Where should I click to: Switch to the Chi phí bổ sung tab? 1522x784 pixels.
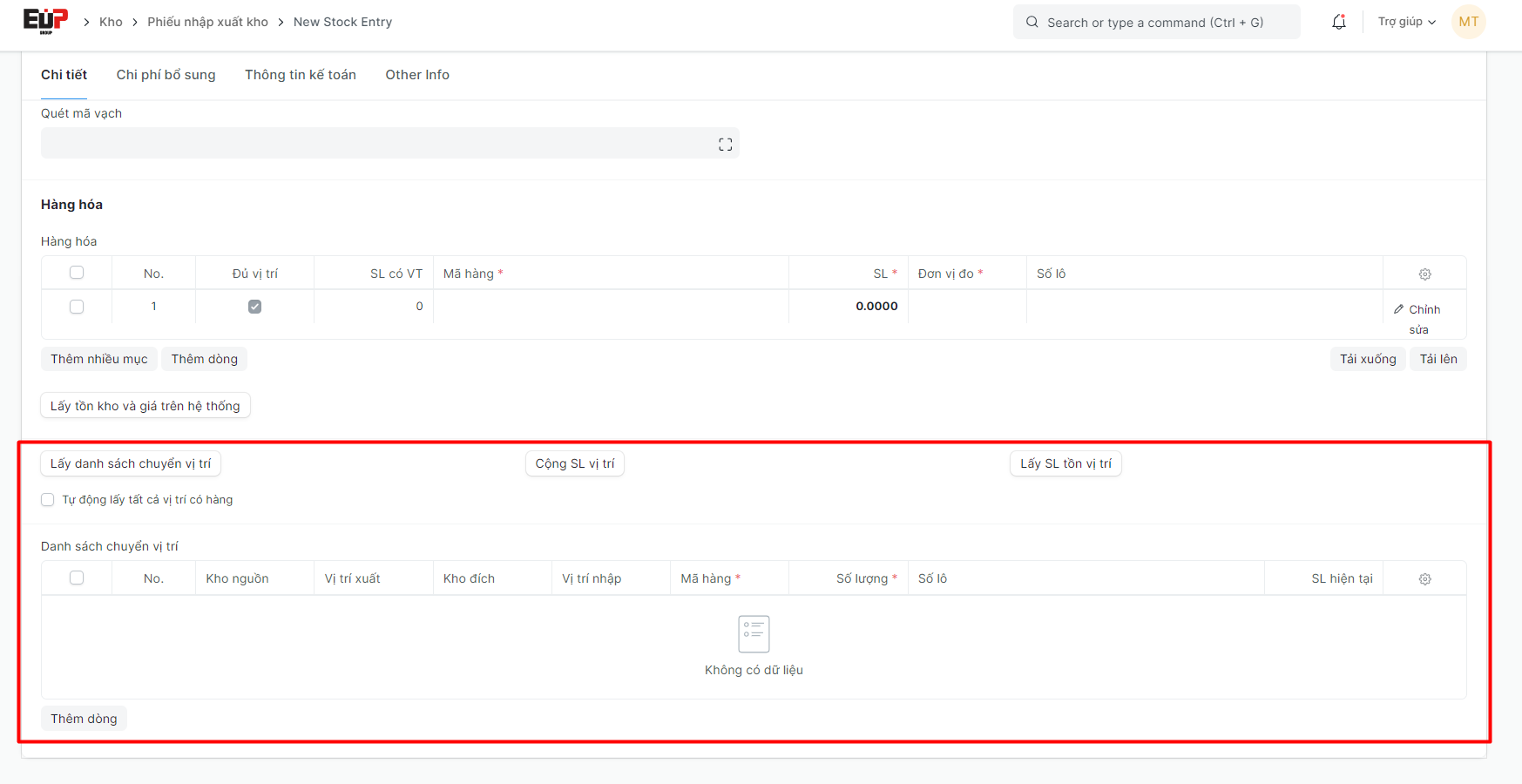pos(166,75)
